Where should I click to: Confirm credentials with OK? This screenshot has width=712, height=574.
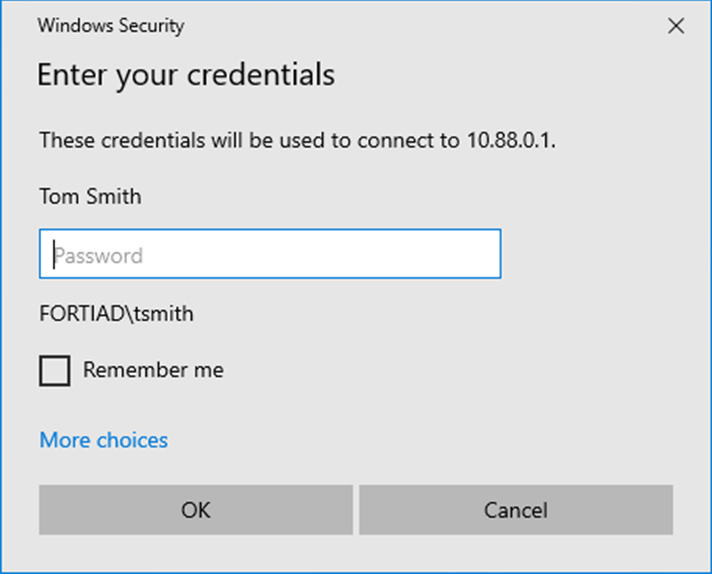click(196, 510)
